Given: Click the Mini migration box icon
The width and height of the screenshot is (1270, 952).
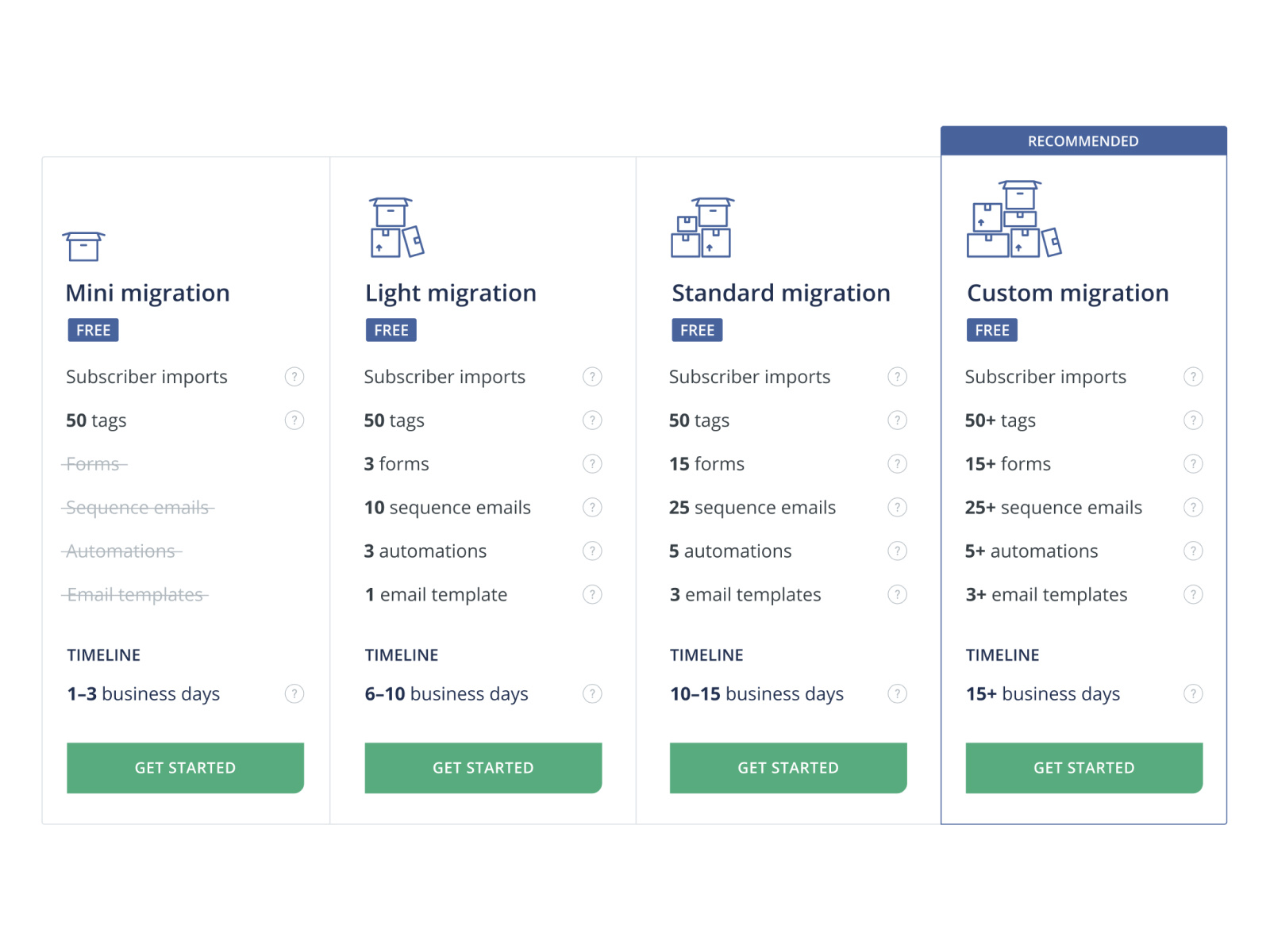Looking at the screenshot, I should point(82,244).
